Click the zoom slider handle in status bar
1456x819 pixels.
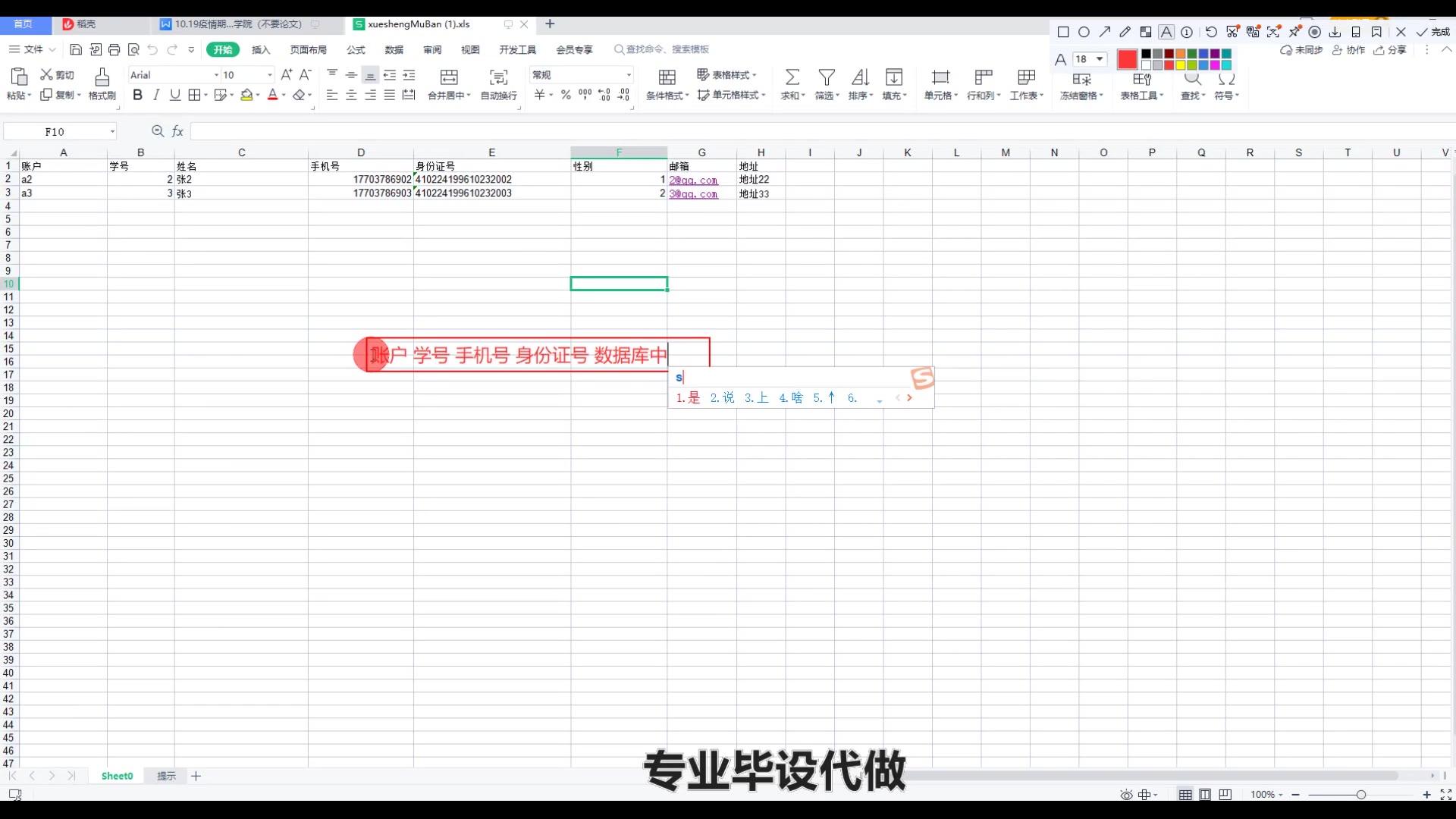coord(1361,795)
